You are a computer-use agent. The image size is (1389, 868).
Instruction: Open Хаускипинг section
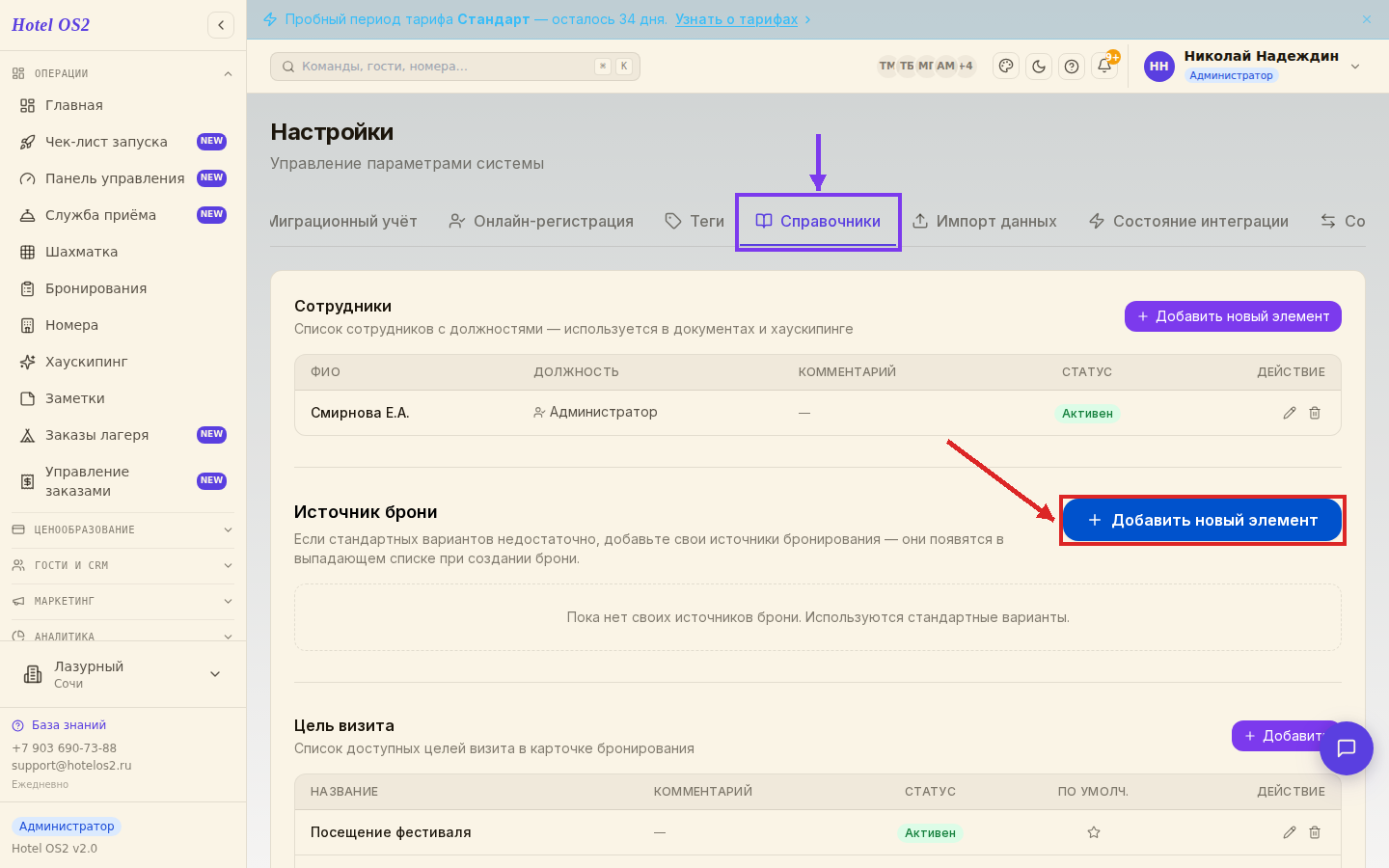(x=123, y=362)
